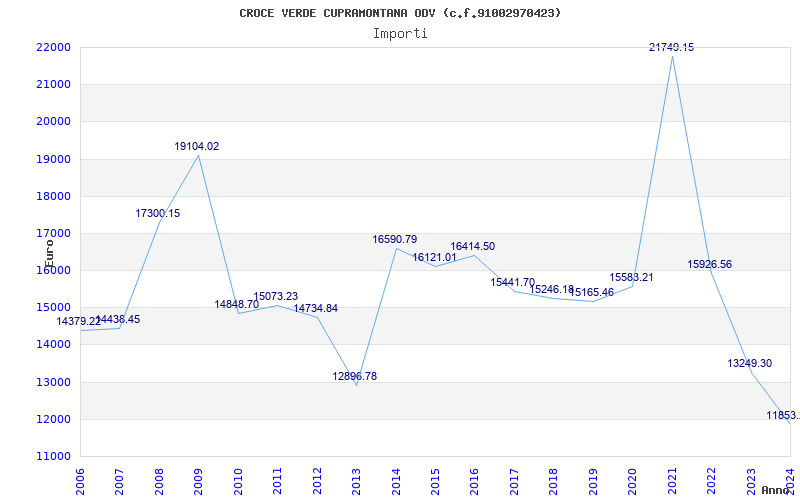Select the x-axis year 2022
Image resolution: width=800 pixels, height=500 pixels.
click(x=712, y=482)
